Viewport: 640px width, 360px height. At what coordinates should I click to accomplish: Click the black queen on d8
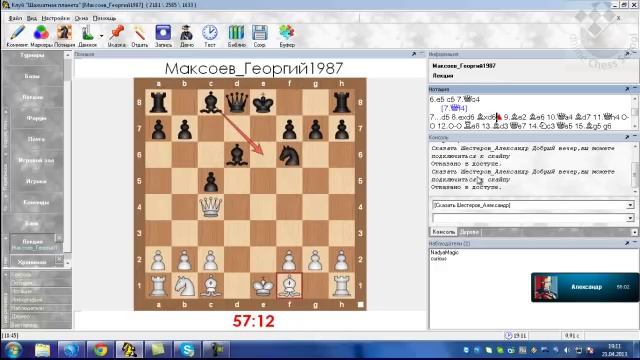tap(237, 102)
